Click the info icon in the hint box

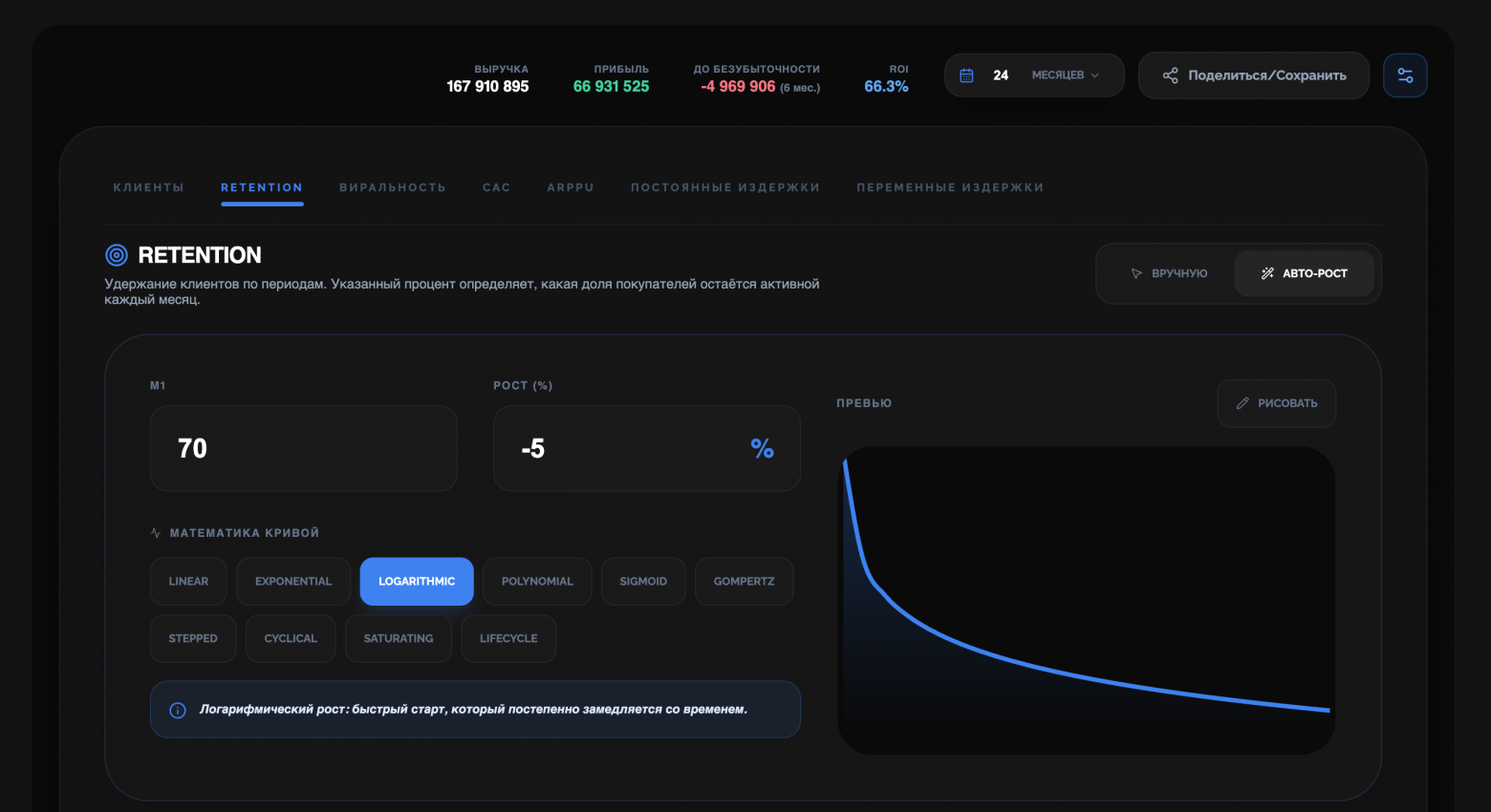pyautogui.click(x=178, y=710)
